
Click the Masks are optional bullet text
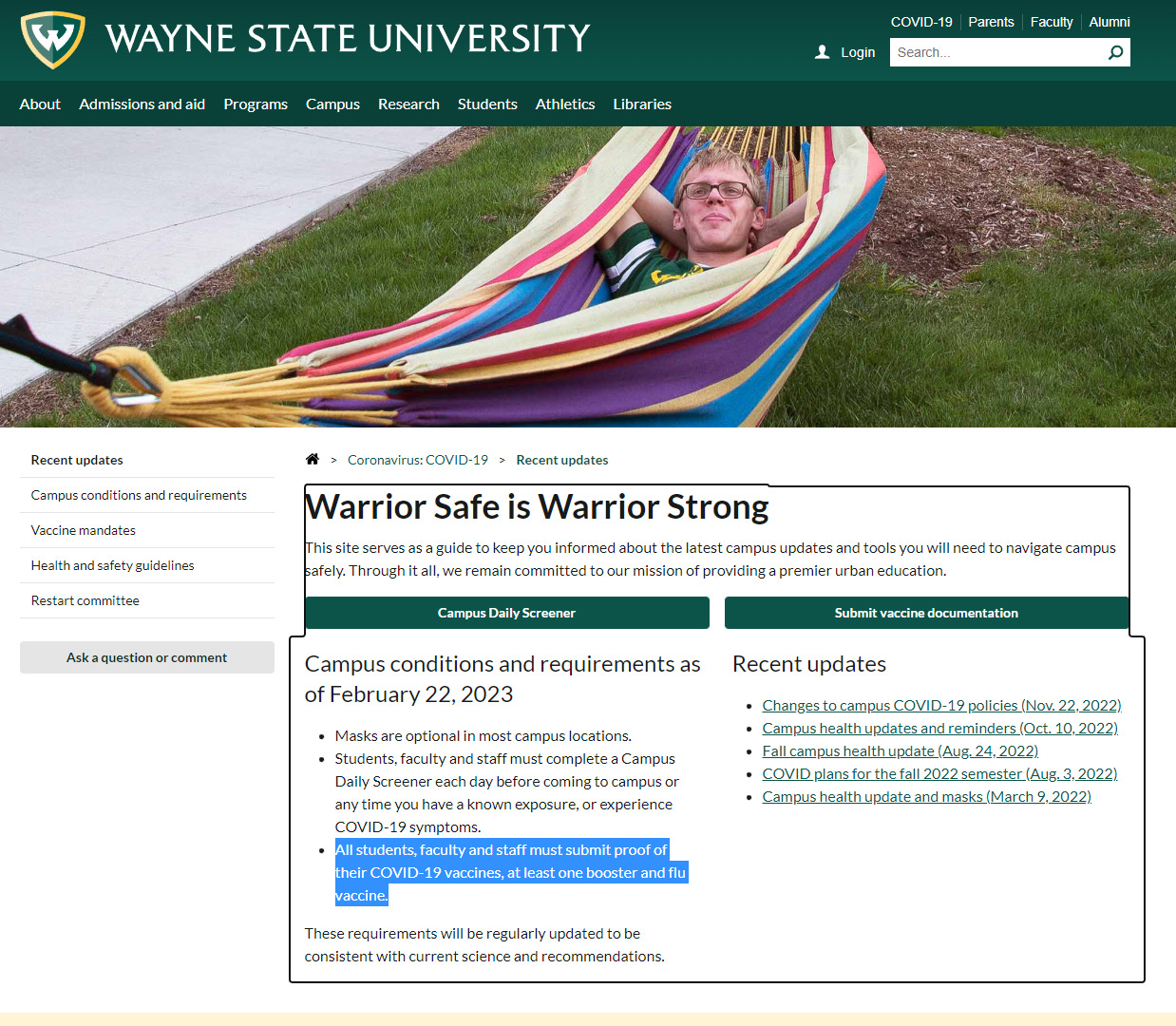484,735
